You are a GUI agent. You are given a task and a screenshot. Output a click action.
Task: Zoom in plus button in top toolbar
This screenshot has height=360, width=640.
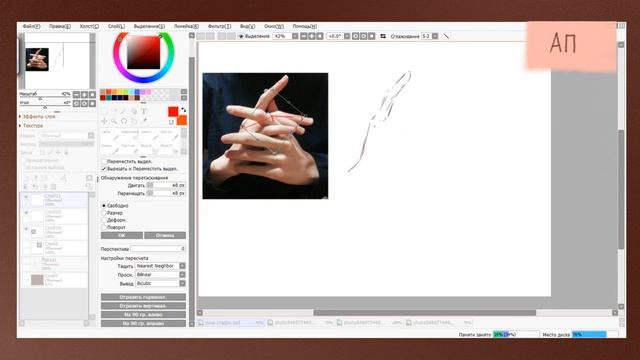click(312, 36)
